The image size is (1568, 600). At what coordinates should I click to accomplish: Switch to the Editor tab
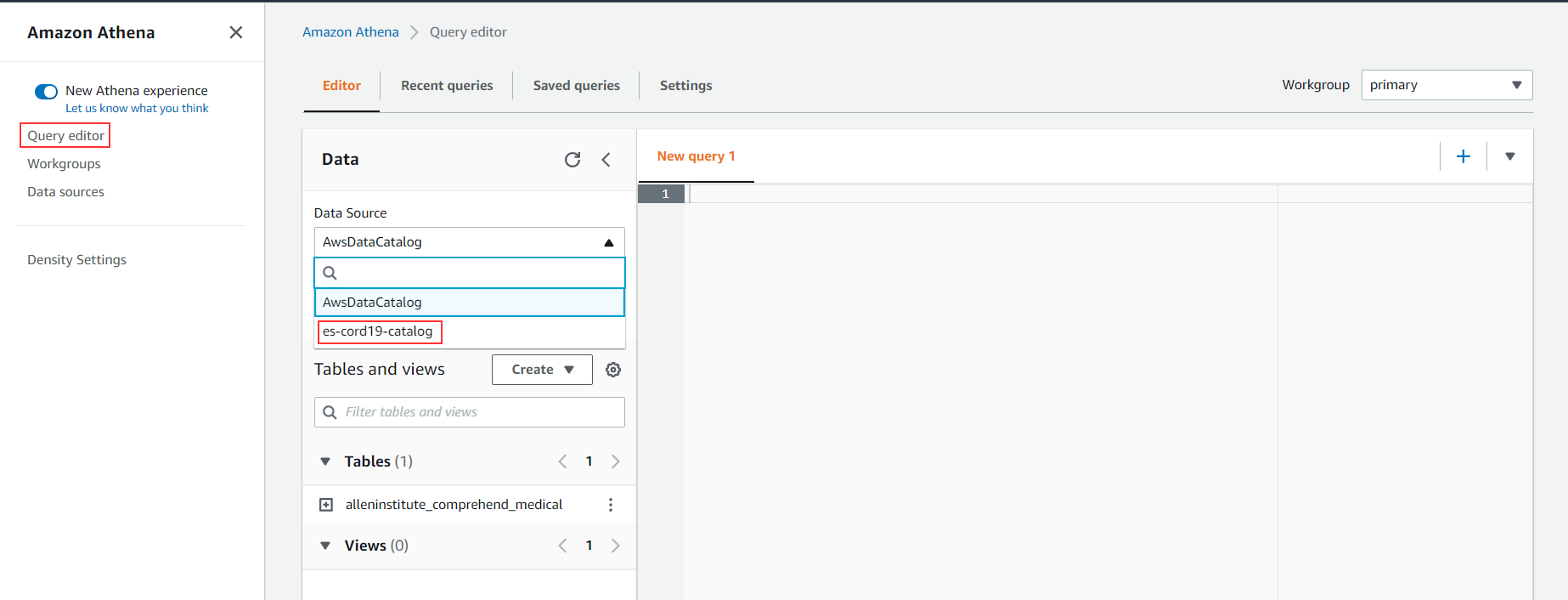(x=341, y=85)
